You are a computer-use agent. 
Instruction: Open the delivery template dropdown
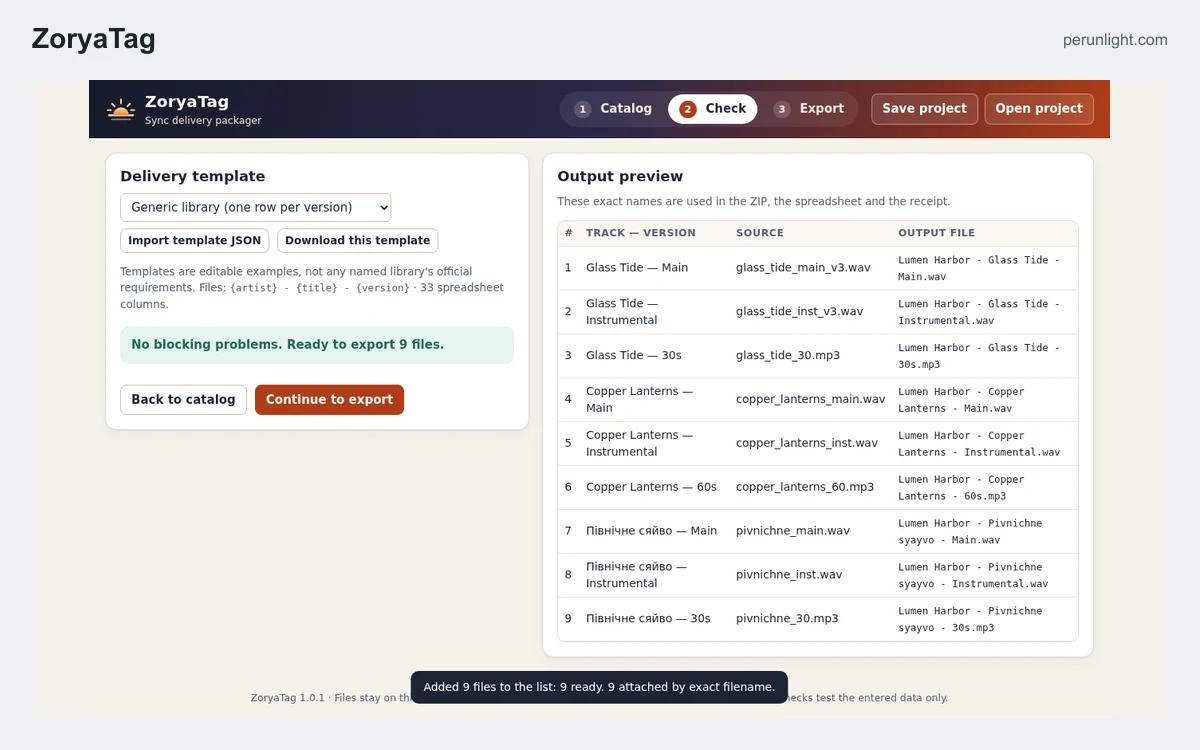[x=256, y=207]
